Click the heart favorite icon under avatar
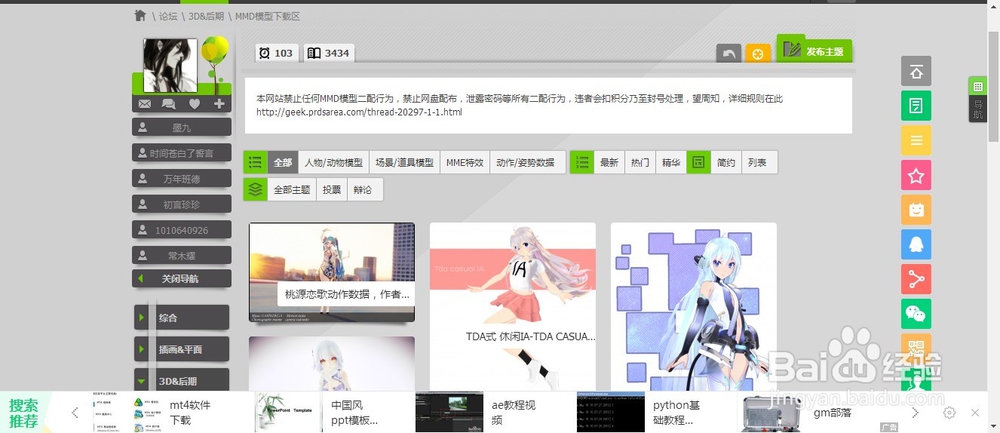 (194, 103)
